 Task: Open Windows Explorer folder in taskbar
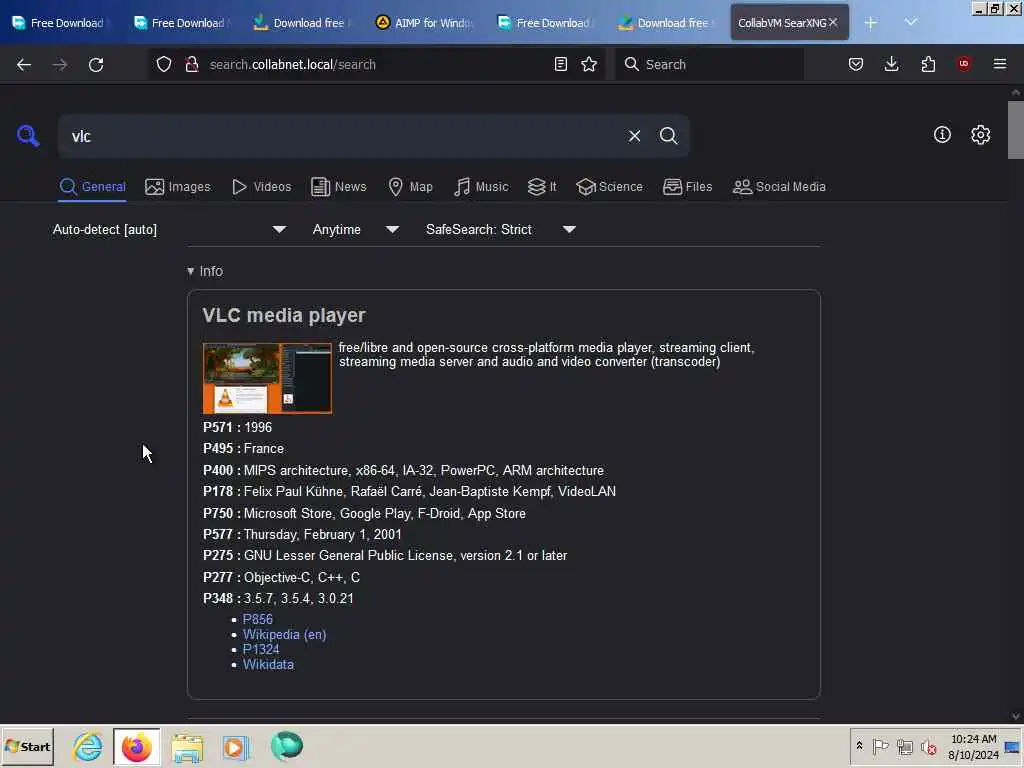(187, 746)
